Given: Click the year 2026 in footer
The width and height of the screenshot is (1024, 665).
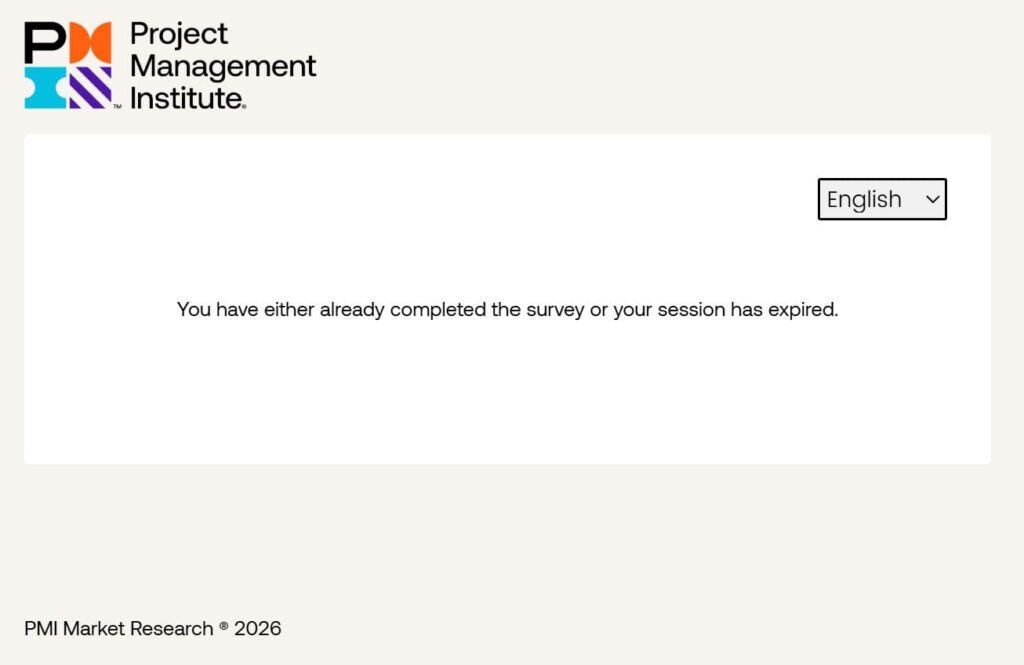Looking at the screenshot, I should point(258,629).
